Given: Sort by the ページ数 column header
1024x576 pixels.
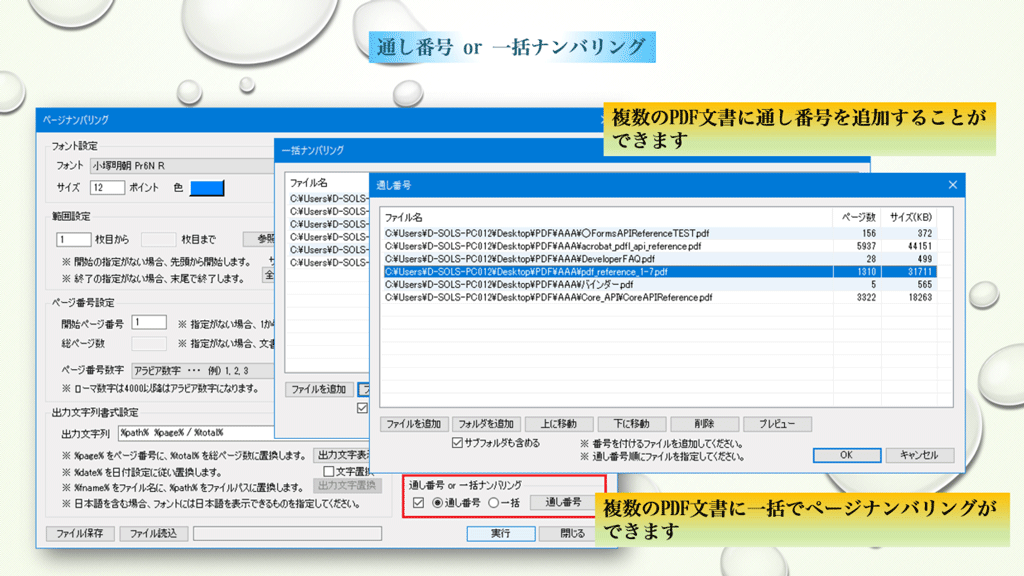Looking at the screenshot, I should (x=857, y=217).
